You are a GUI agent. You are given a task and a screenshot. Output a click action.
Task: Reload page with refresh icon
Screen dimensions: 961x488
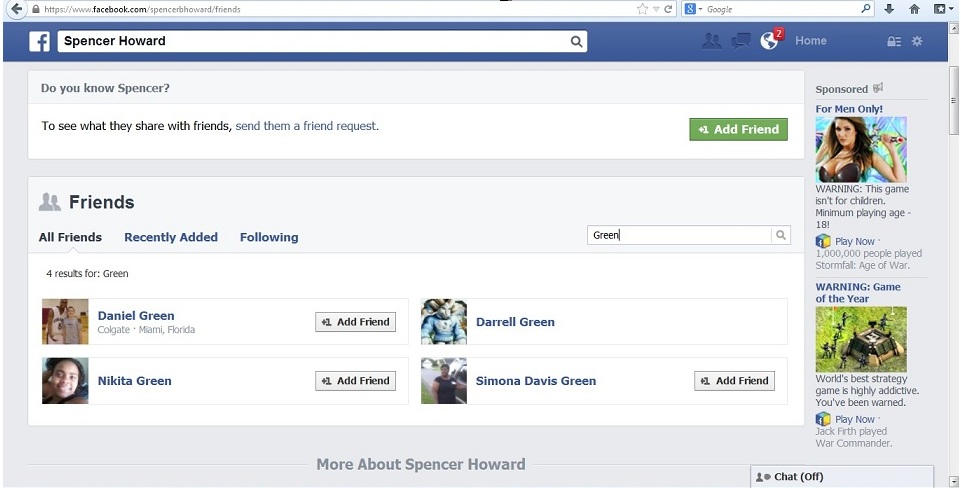pyautogui.click(x=668, y=9)
